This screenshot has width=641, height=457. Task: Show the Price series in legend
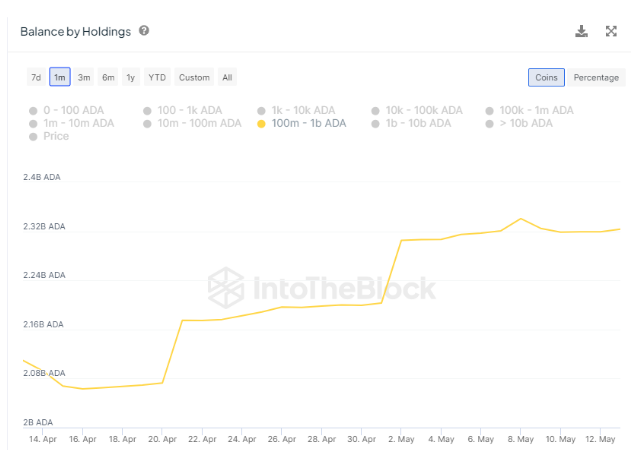tap(49, 136)
